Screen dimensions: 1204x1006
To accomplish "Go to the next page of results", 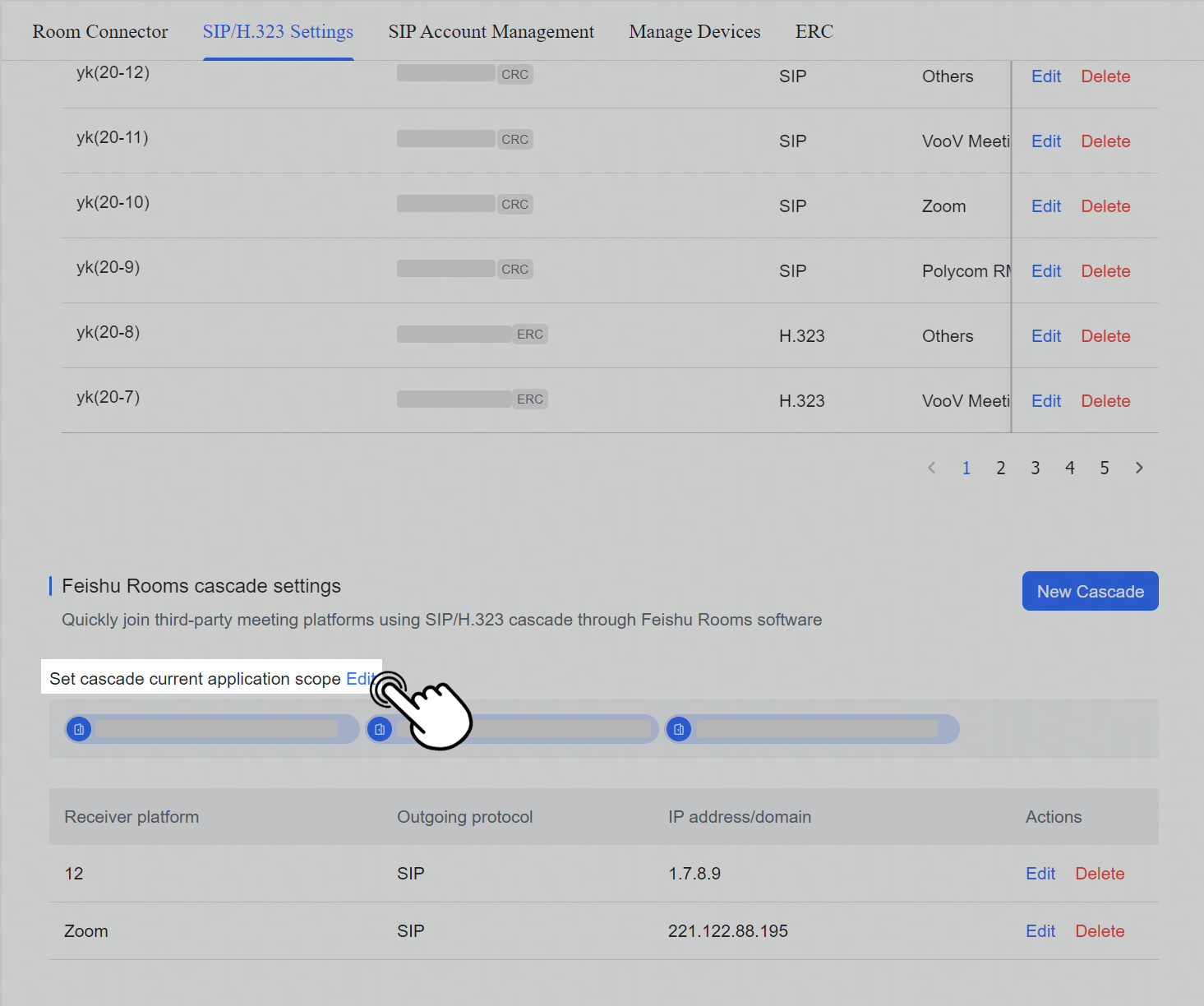I will 1139,468.
